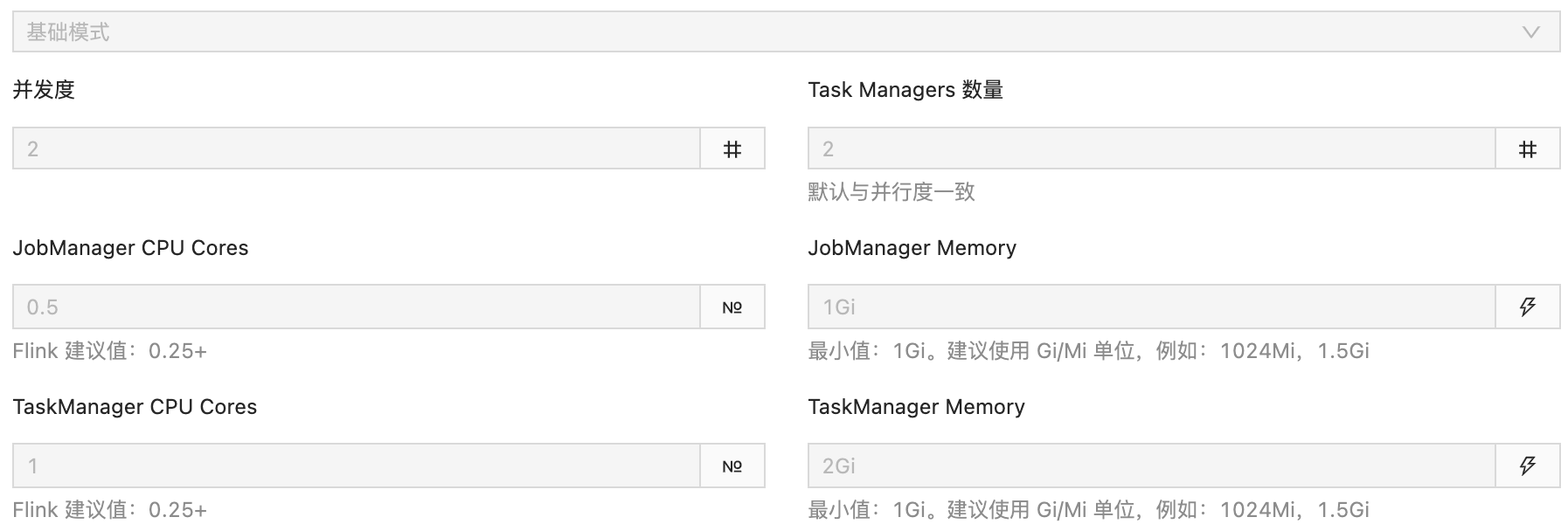
Task: Click the # icon beside the 并发度 input
Action: point(732,148)
